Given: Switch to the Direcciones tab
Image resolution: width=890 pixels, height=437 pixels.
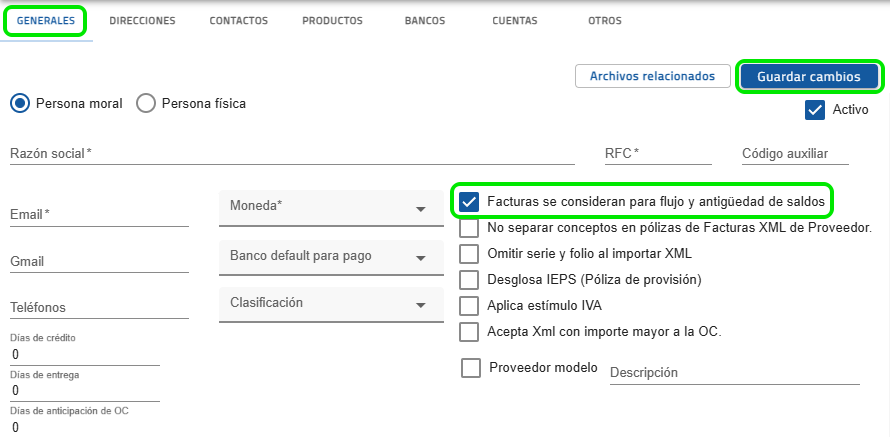Looking at the screenshot, I should point(142,20).
